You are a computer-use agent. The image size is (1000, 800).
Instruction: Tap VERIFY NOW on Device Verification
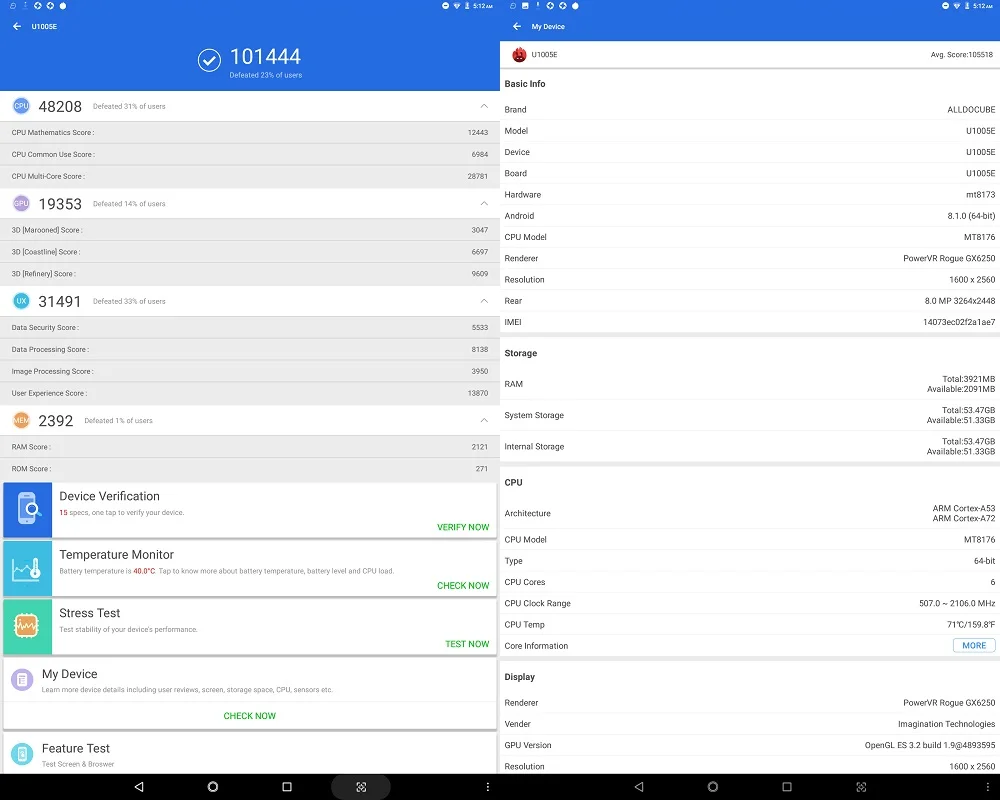tap(463, 527)
